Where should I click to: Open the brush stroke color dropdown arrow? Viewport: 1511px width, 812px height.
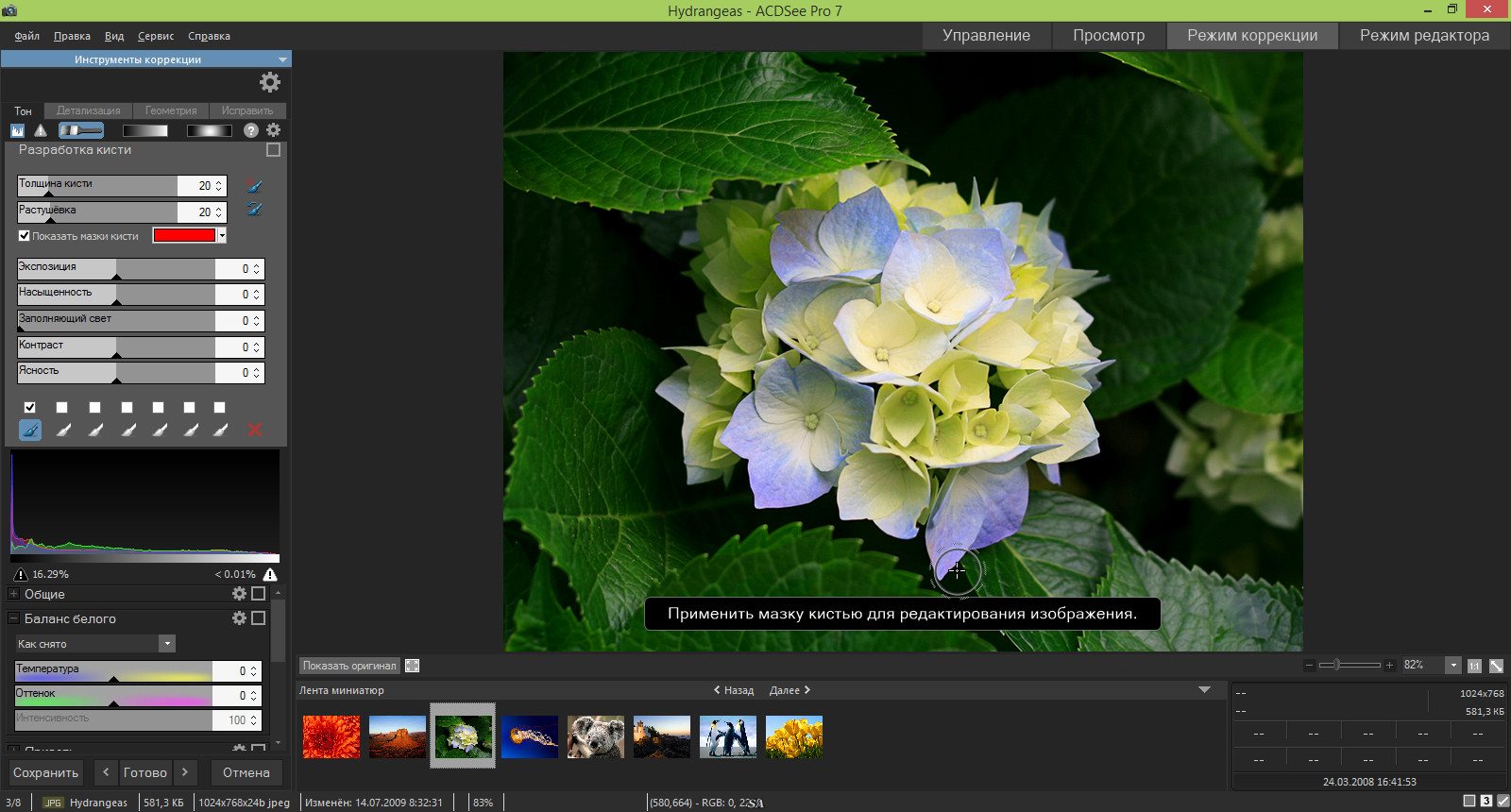[222, 236]
